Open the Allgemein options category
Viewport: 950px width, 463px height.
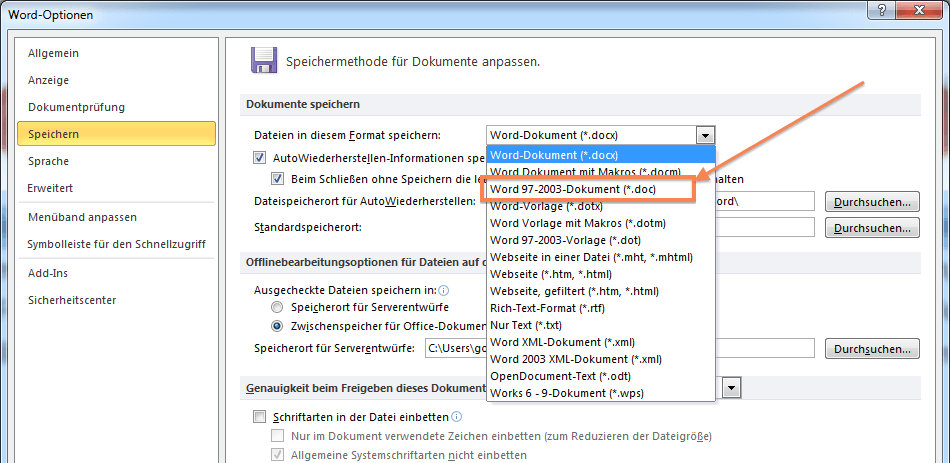(x=116, y=53)
